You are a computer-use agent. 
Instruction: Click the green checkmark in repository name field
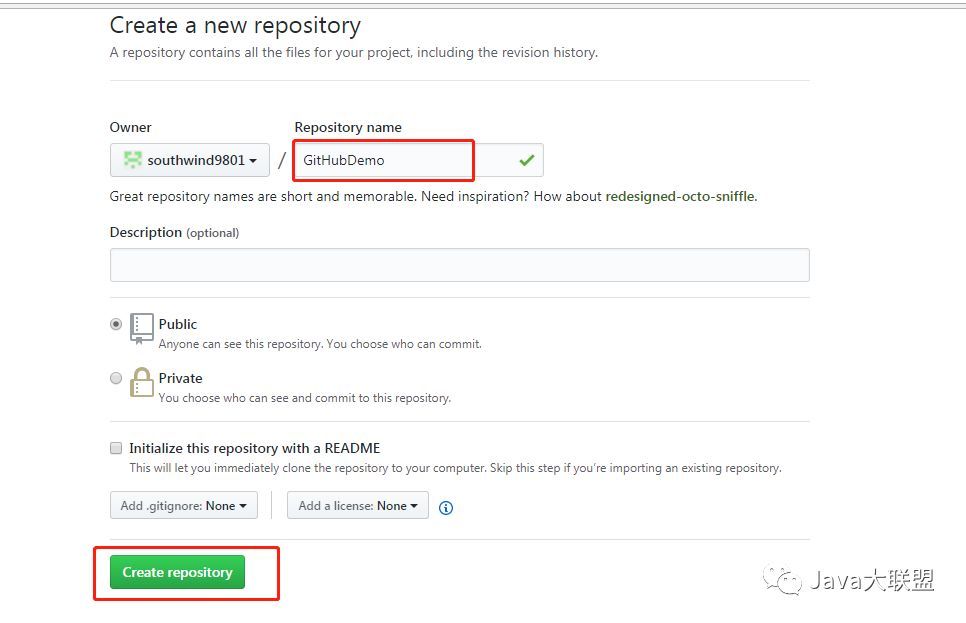coord(527,160)
